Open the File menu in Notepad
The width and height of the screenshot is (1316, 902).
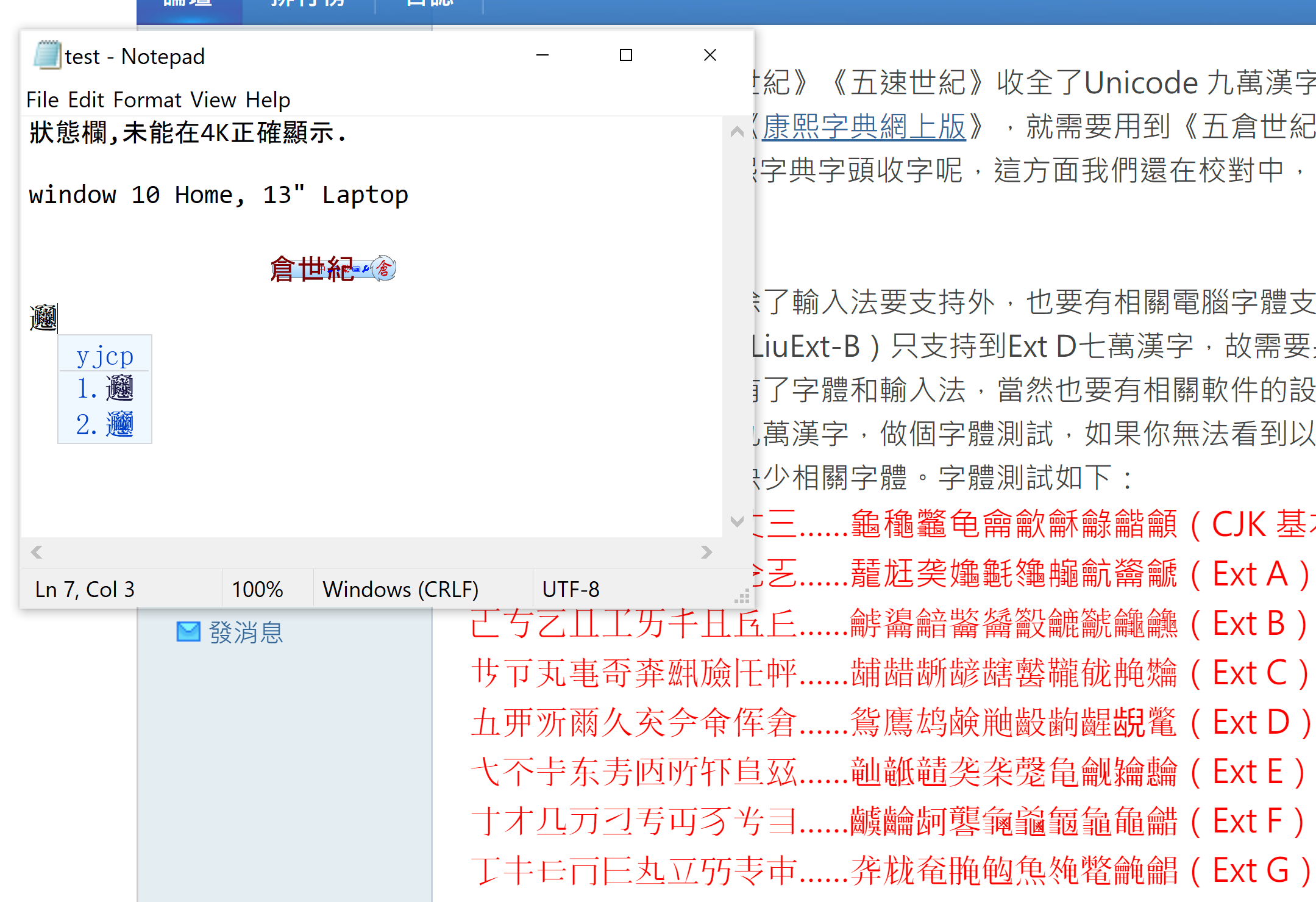point(43,99)
